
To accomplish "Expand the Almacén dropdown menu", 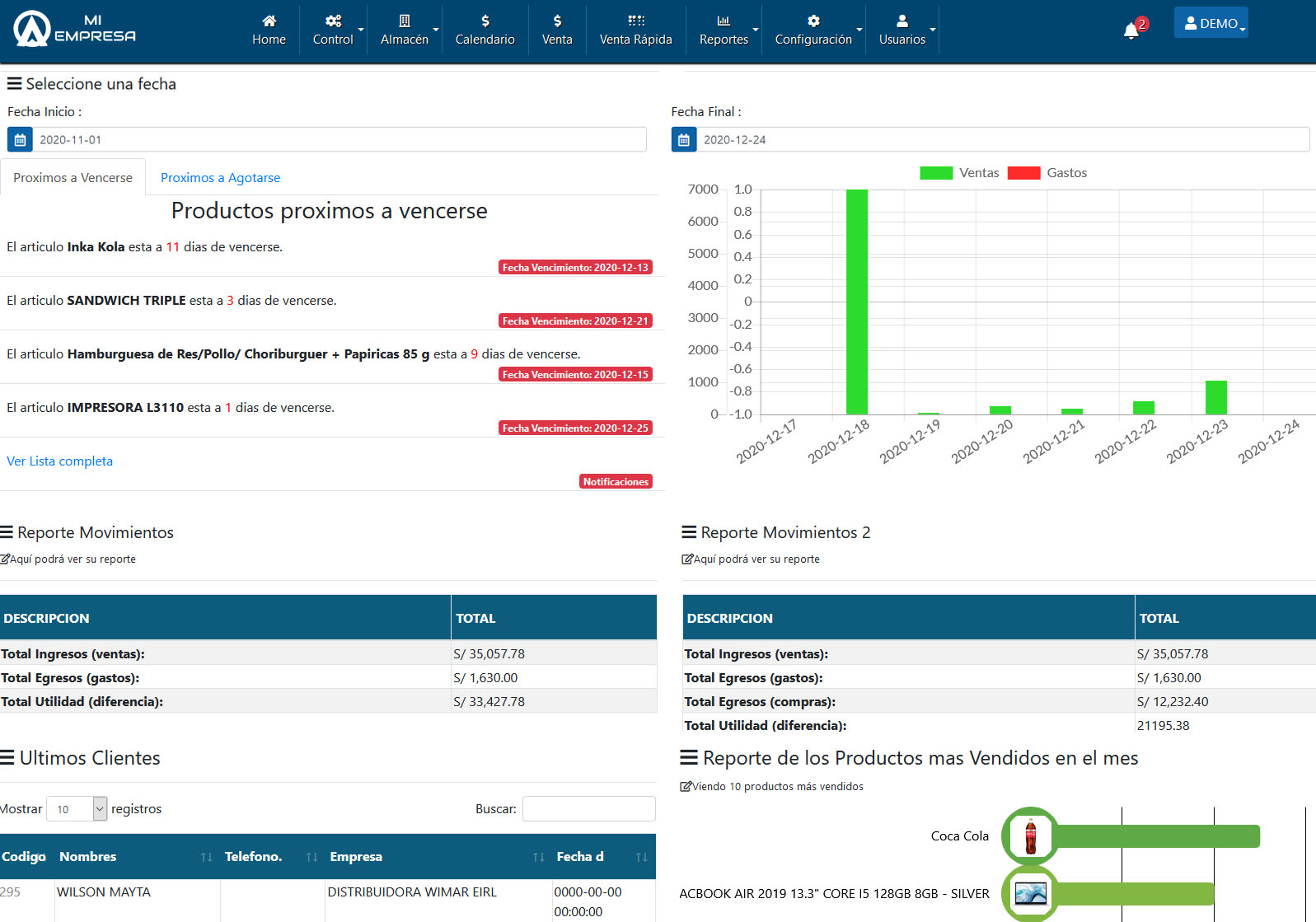I will tap(405, 30).
